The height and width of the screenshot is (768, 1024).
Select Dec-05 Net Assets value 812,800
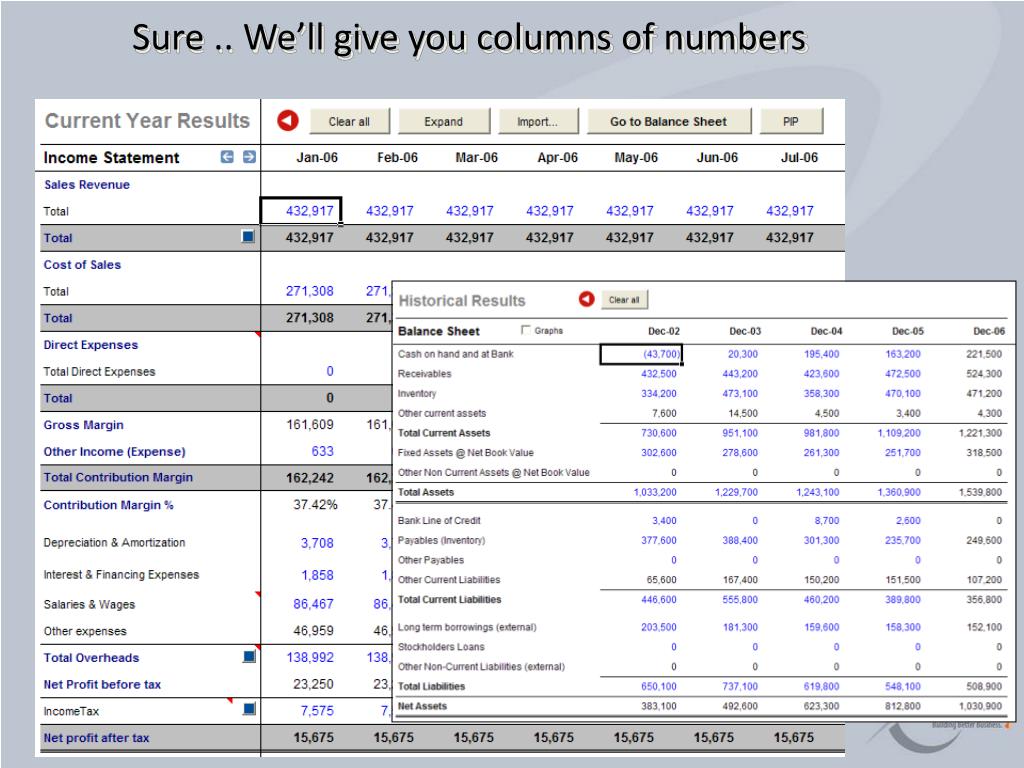click(903, 706)
